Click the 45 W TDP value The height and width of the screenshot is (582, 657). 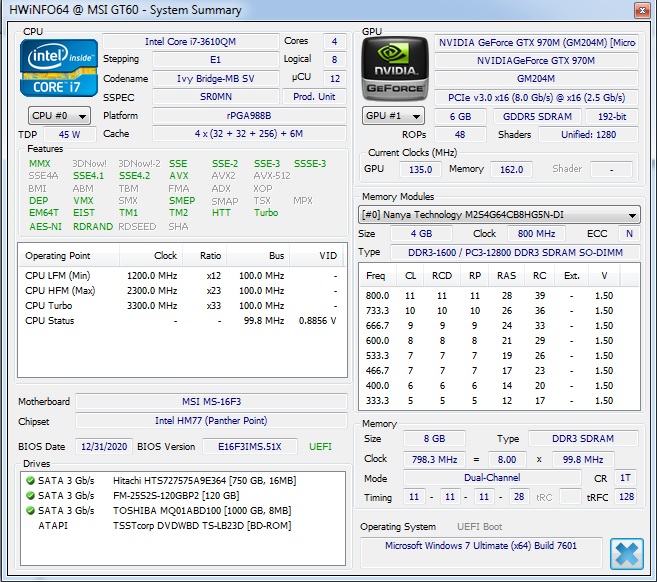pyautogui.click(x=70, y=135)
